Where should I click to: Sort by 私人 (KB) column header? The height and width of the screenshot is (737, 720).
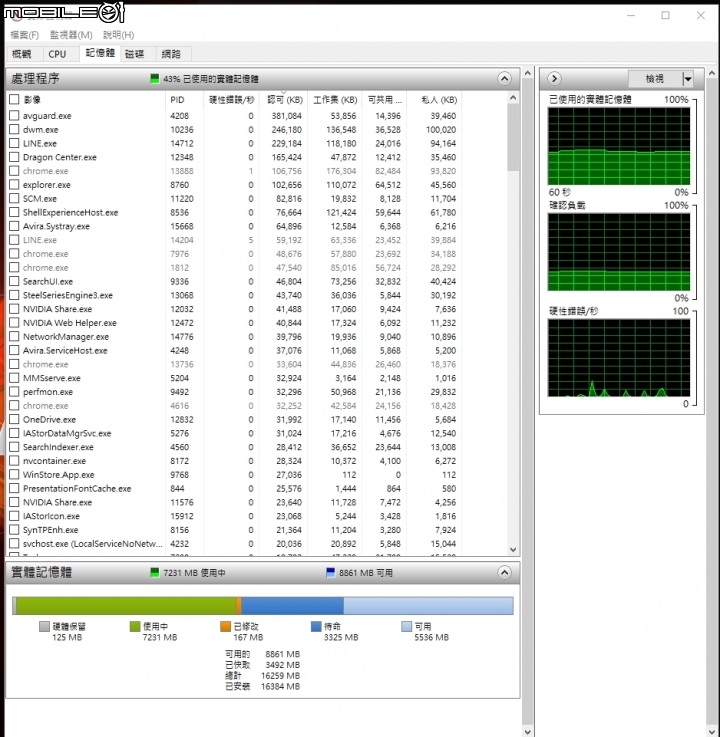point(434,100)
